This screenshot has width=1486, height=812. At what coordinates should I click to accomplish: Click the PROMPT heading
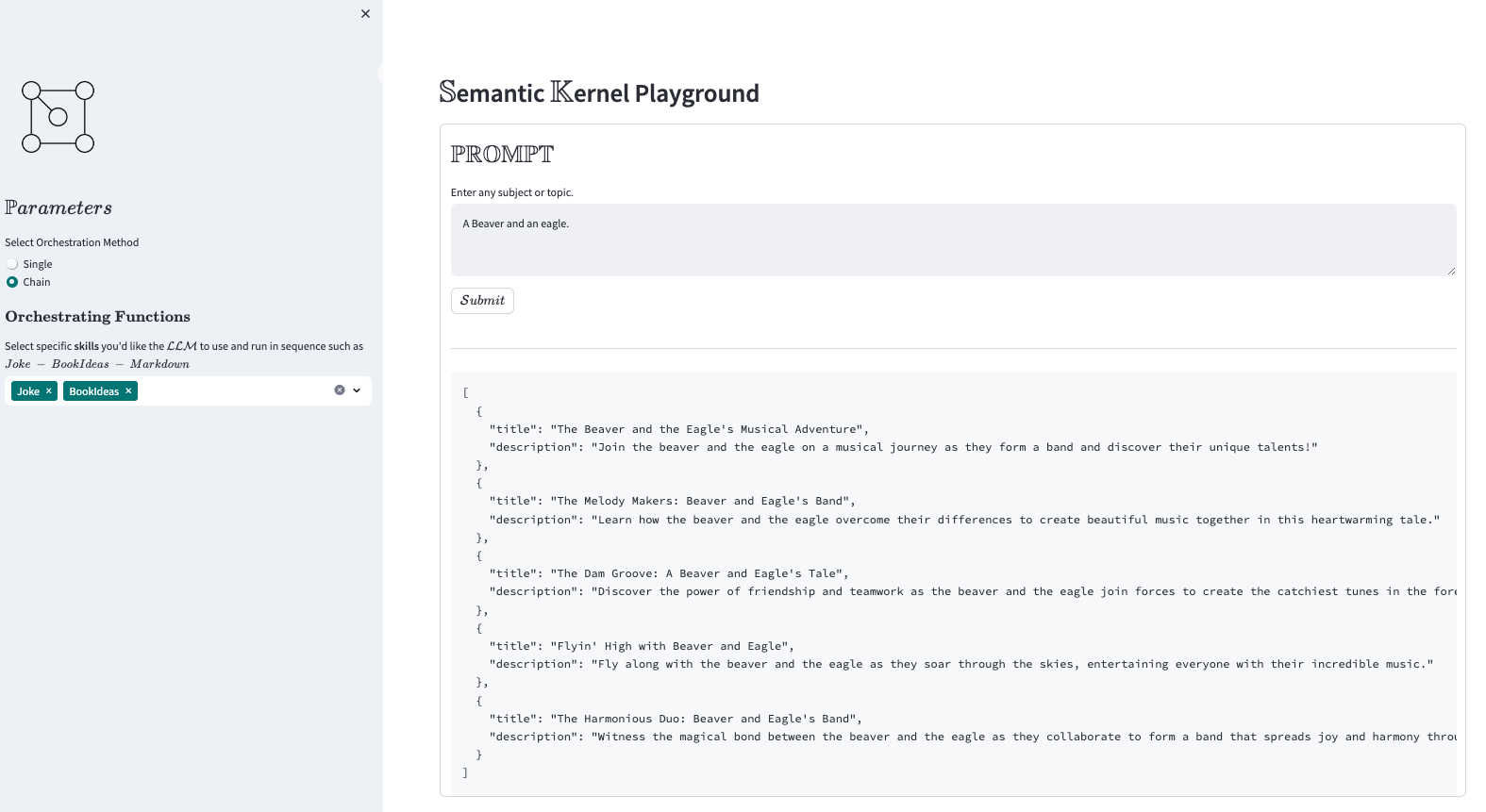(x=502, y=154)
